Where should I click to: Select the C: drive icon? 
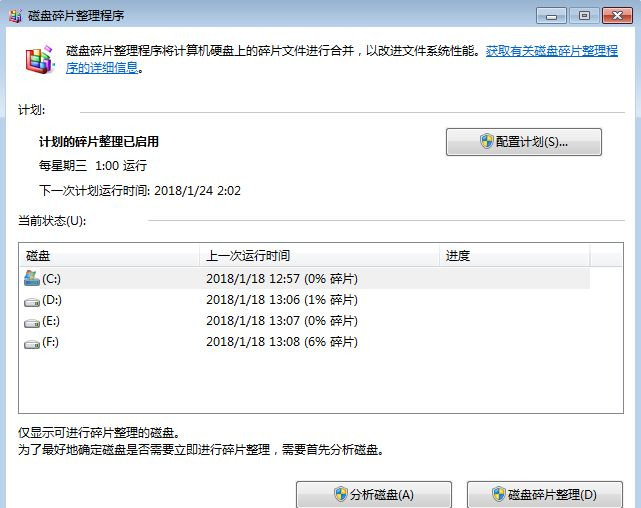pos(32,278)
